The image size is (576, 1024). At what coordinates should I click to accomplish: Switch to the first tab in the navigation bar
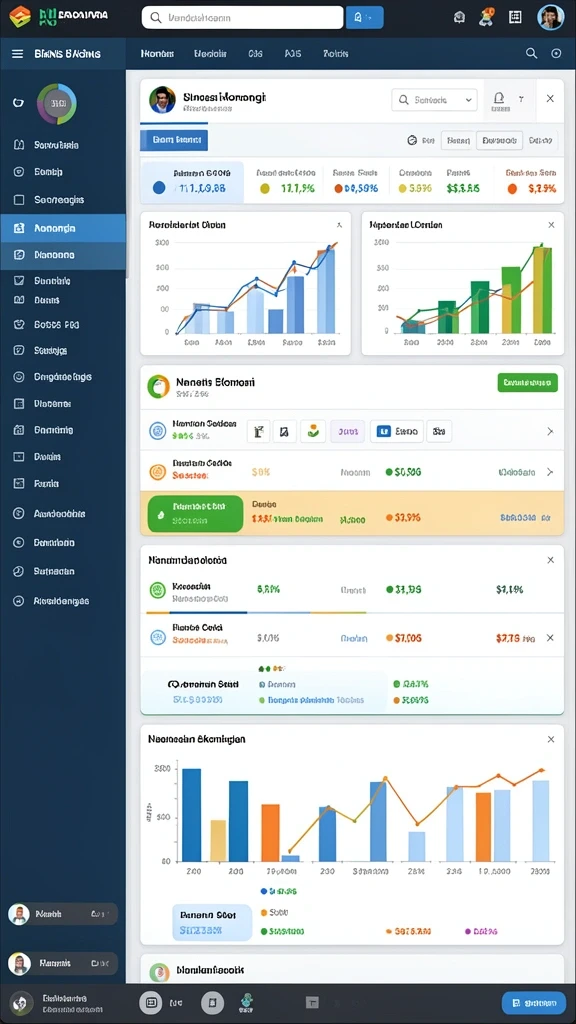[157, 54]
